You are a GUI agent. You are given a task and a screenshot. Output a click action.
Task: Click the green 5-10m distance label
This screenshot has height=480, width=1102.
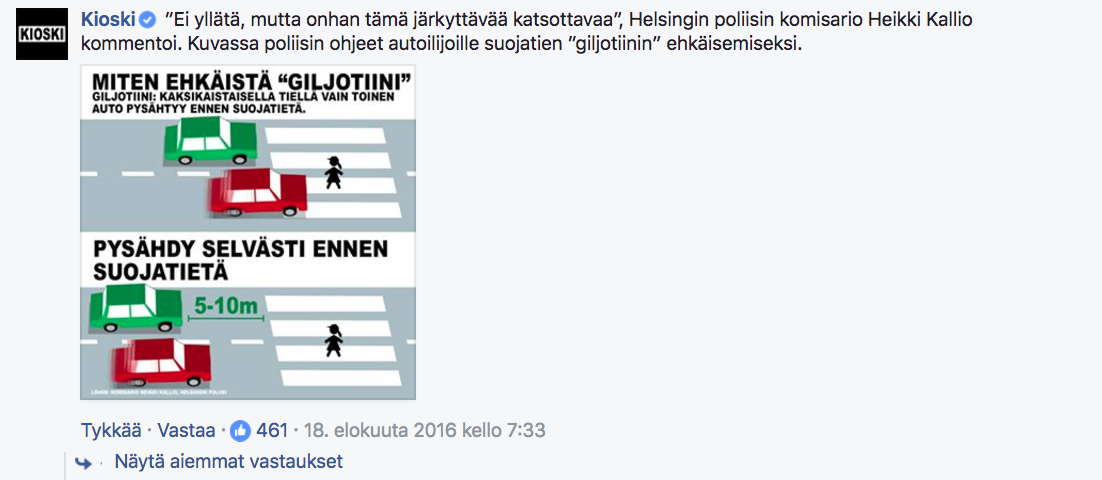pyautogui.click(x=226, y=305)
